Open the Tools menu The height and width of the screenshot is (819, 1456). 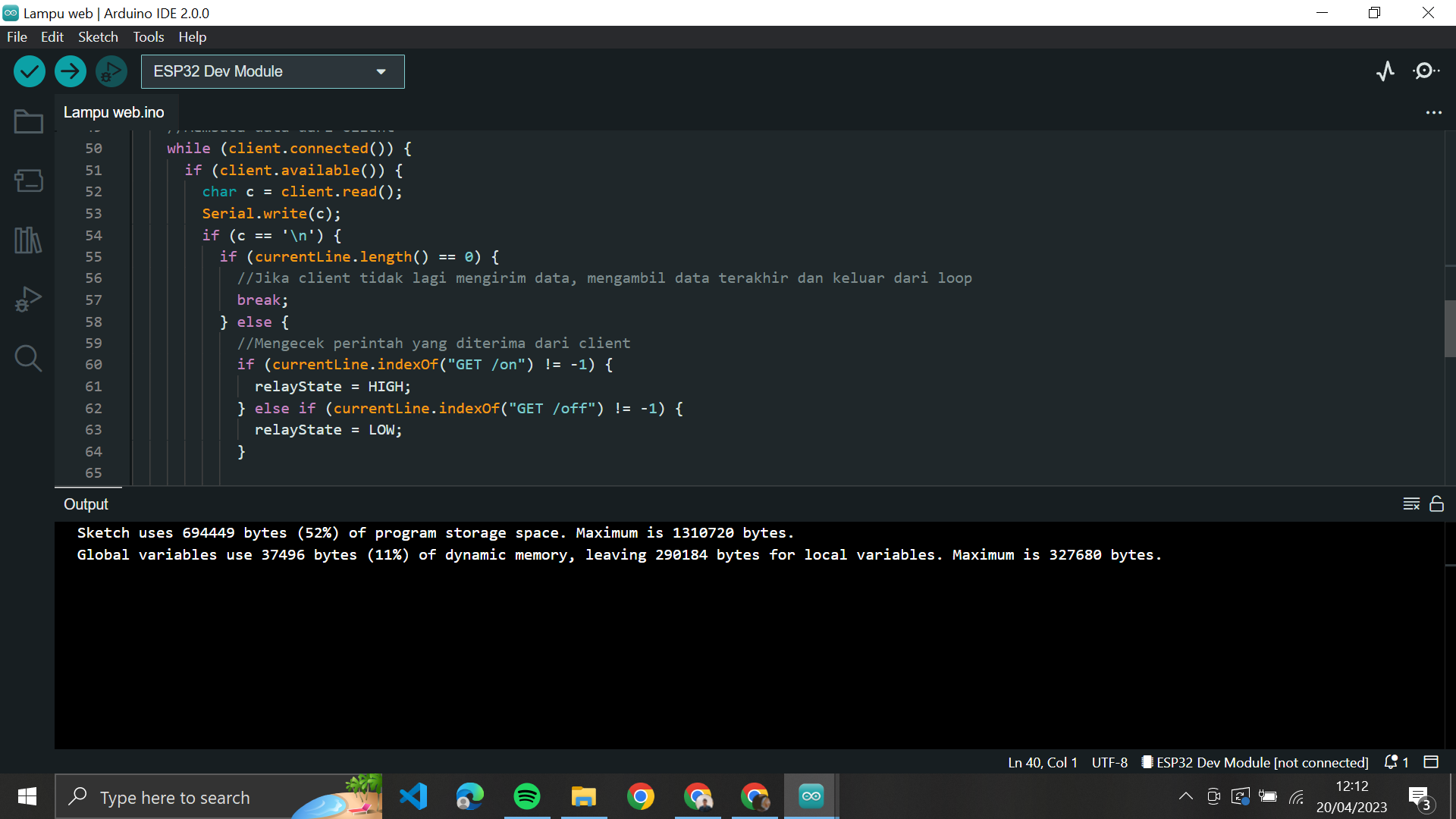[x=148, y=37]
